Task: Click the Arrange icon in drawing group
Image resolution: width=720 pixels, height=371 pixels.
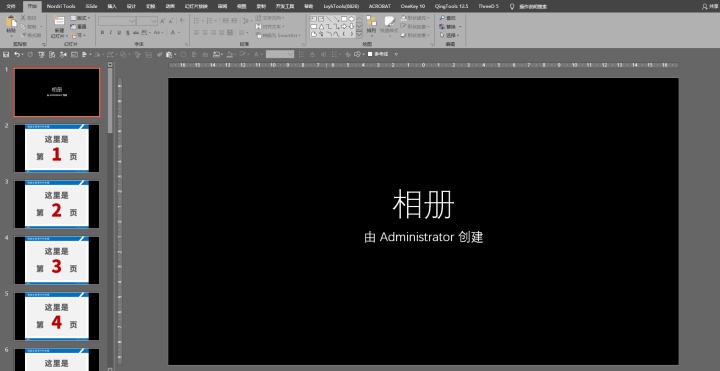Action: click(x=371, y=22)
